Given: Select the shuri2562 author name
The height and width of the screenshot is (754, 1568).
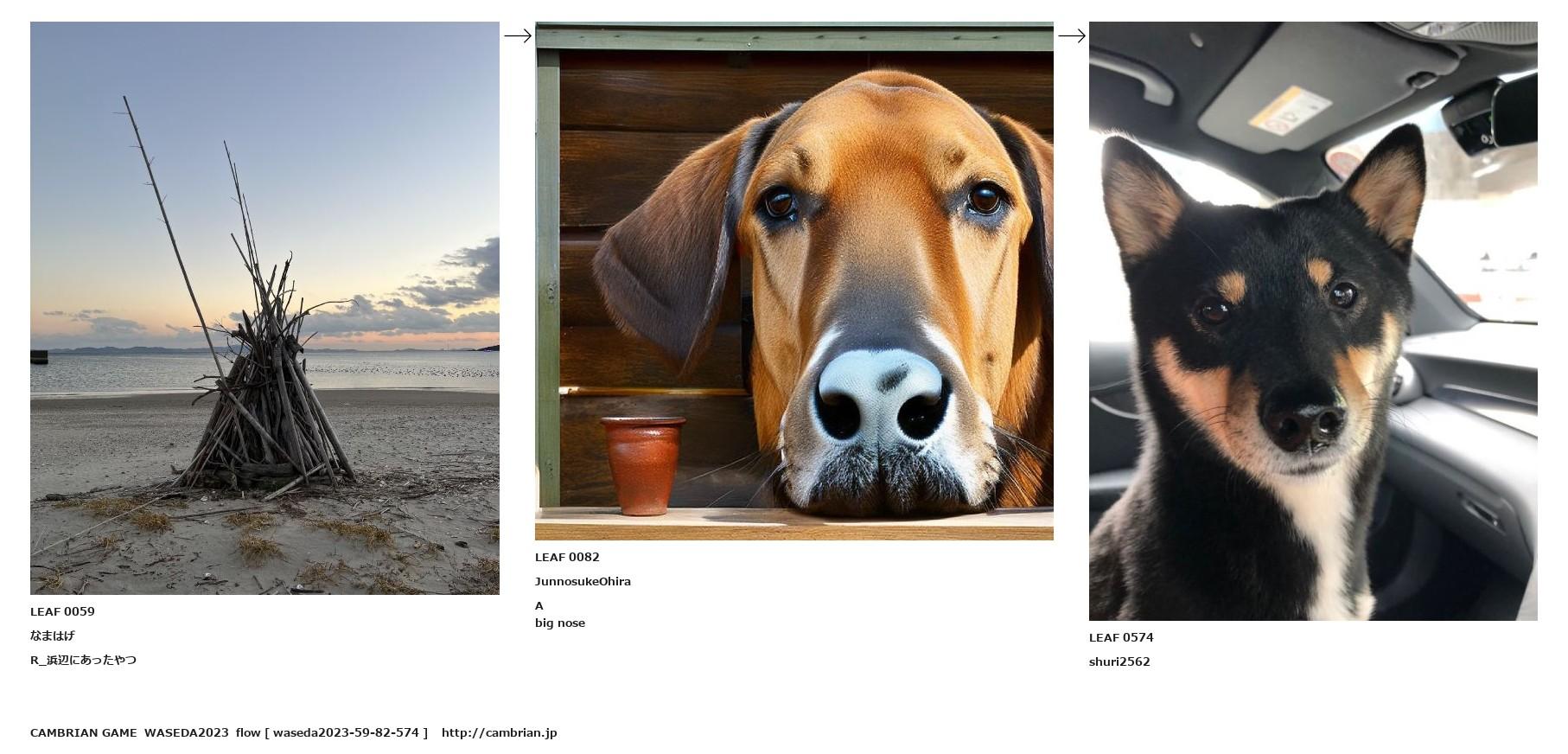Looking at the screenshot, I should 1119,661.
